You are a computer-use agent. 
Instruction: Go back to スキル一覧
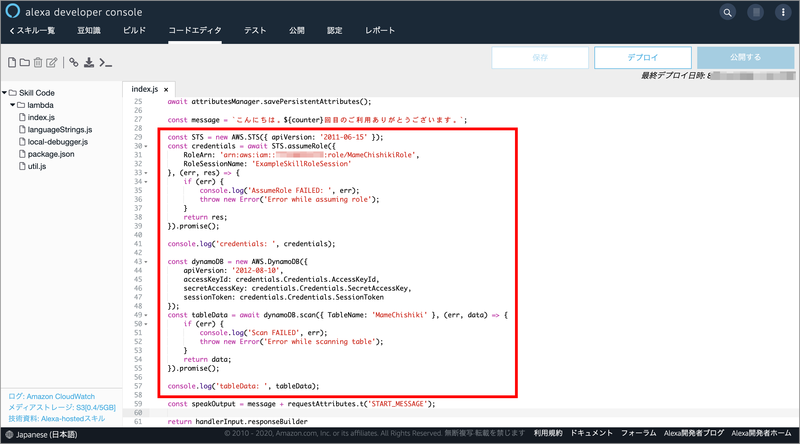pos(32,31)
